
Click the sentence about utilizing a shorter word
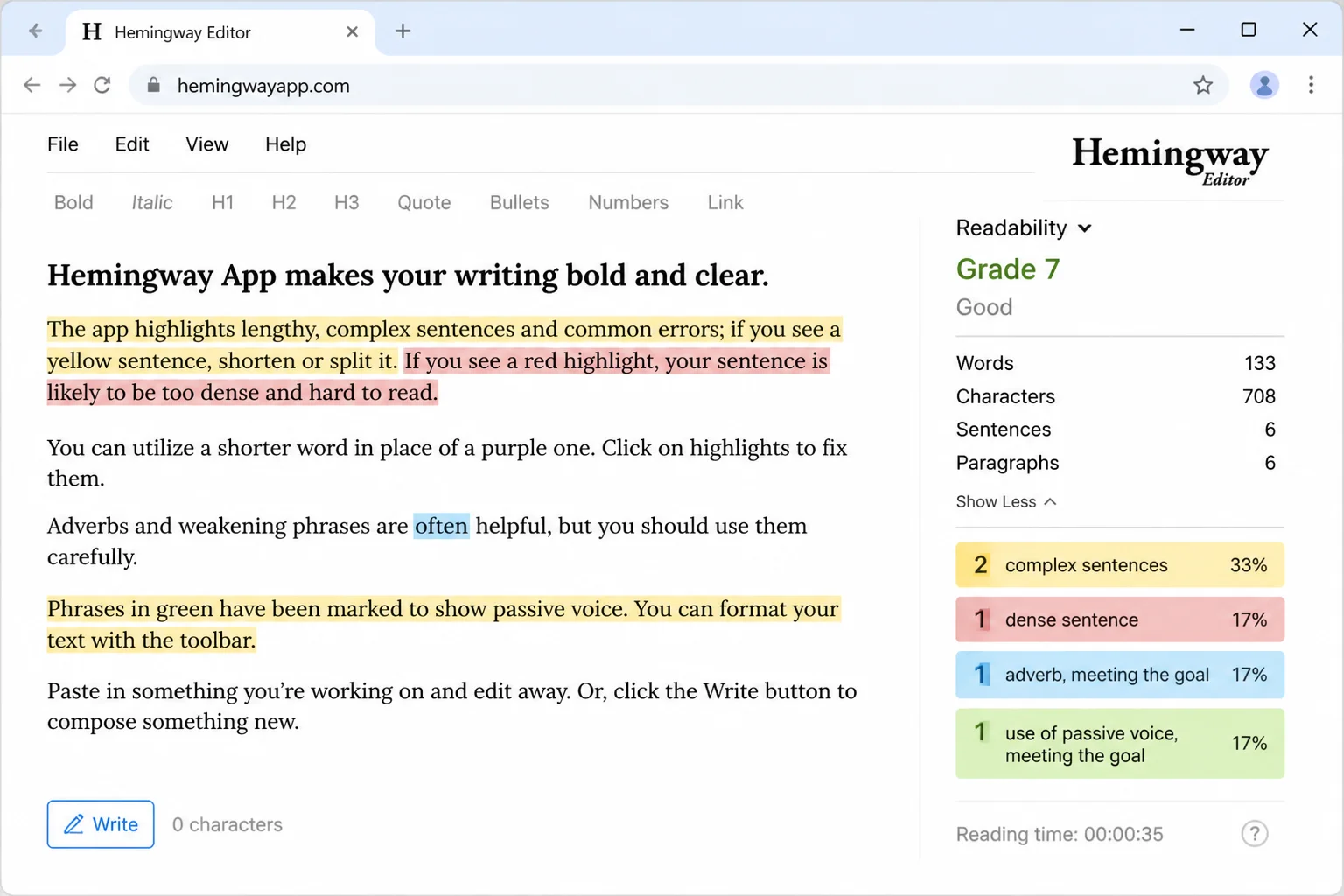click(x=321, y=448)
